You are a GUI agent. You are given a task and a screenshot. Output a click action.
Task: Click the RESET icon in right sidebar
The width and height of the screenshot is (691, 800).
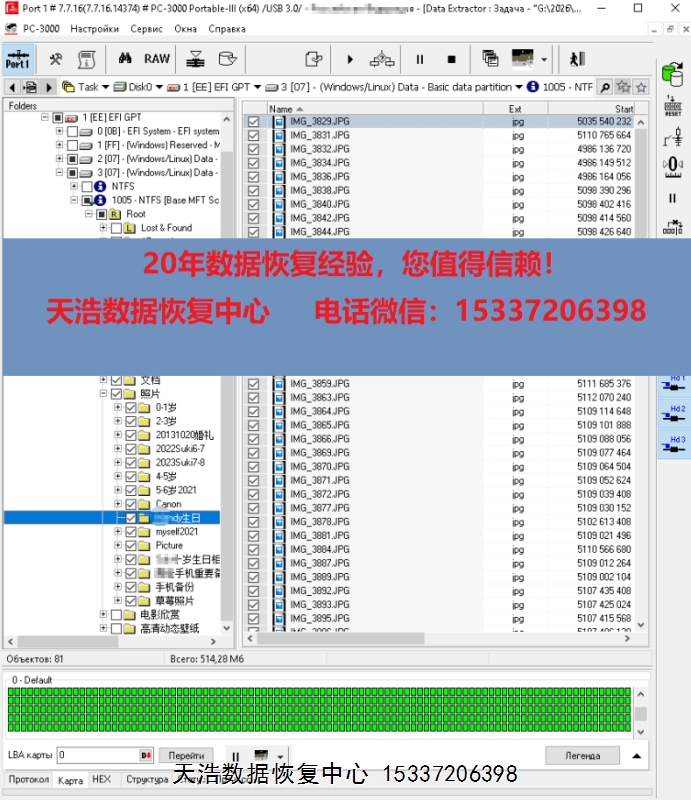(673, 105)
